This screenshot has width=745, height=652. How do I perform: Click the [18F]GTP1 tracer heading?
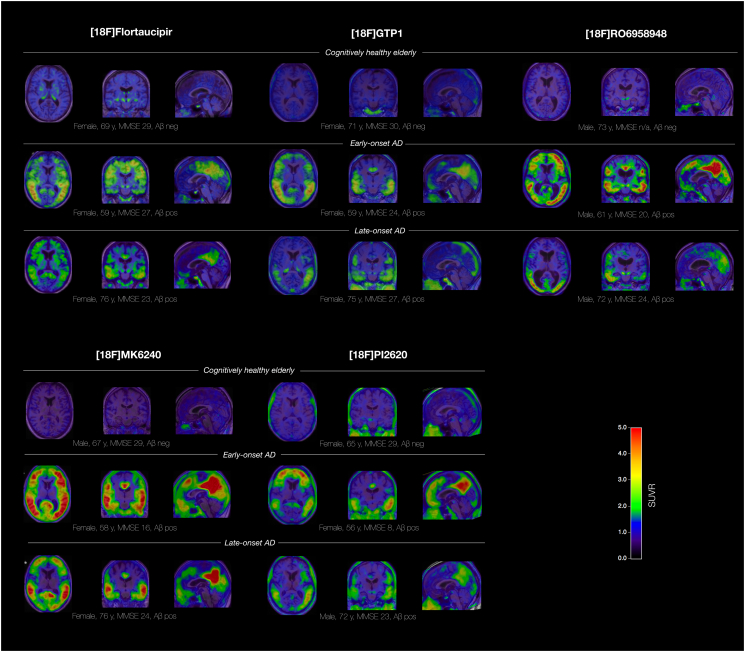(377, 34)
